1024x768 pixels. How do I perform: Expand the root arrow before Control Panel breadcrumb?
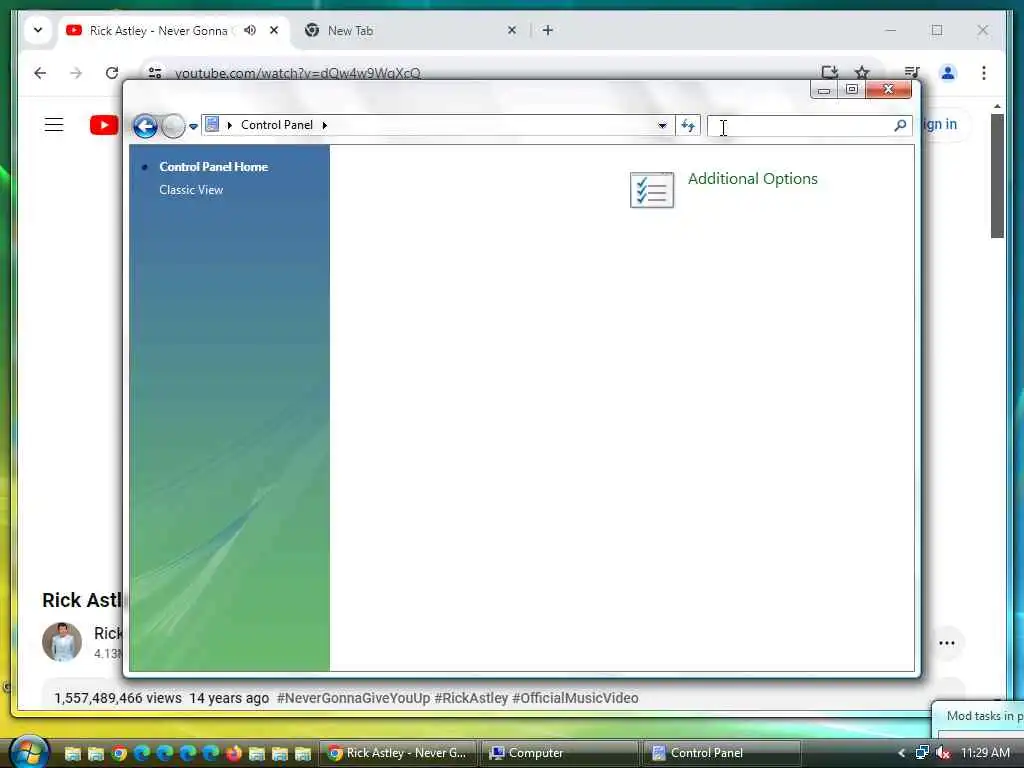click(x=229, y=125)
